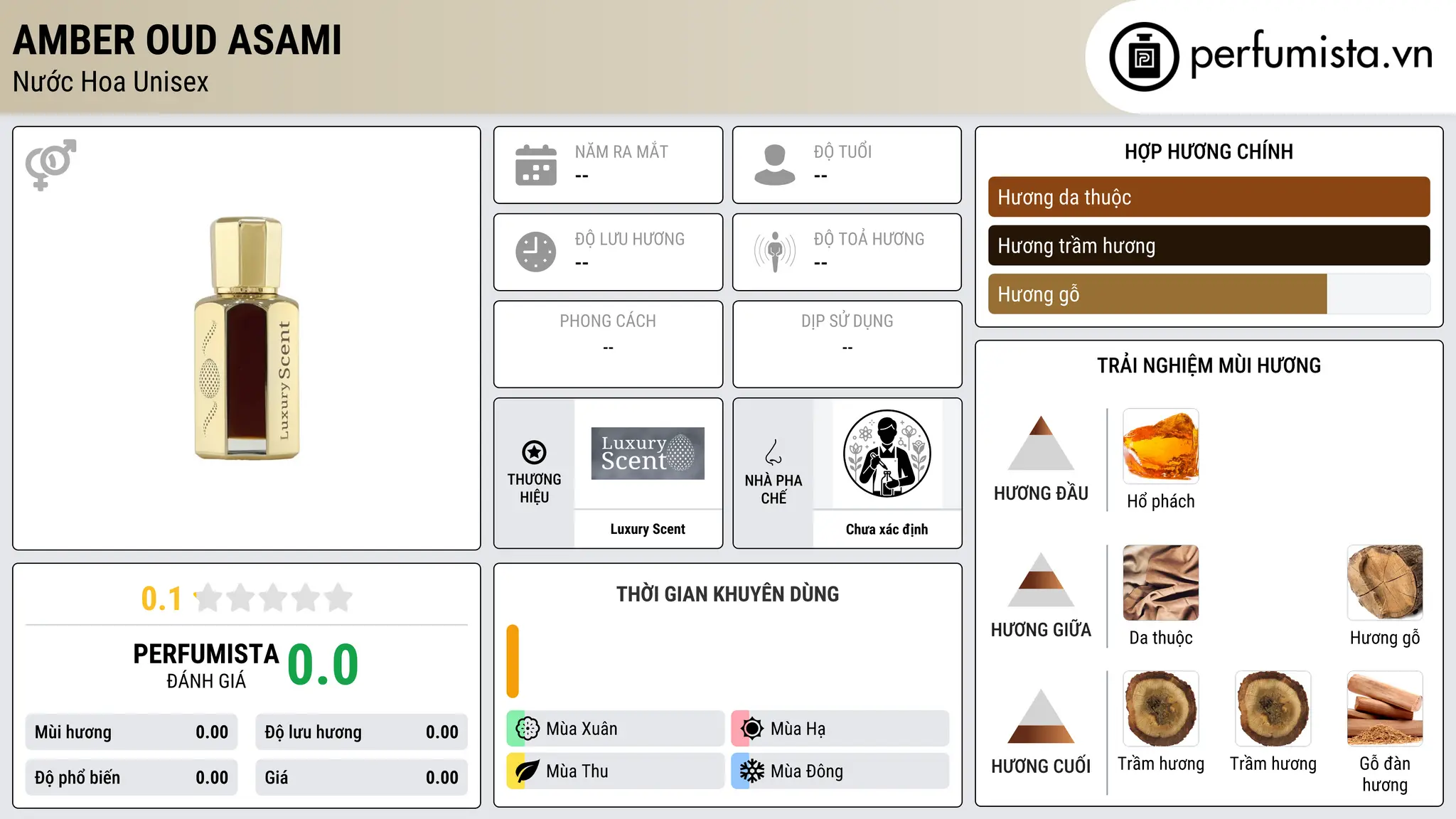Click the Hương Cuối pyramid icon
Viewport: 1456px width, 819px height.
tap(1041, 716)
